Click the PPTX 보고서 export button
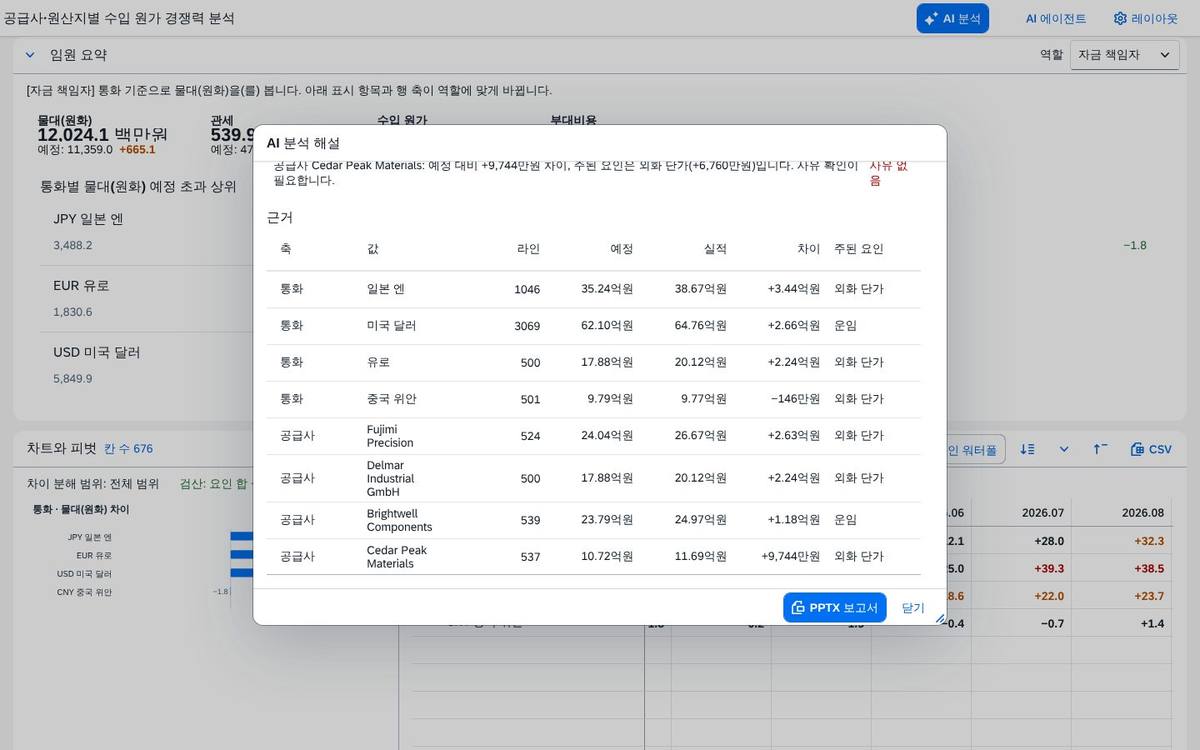1200x750 pixels. (834, 607)
